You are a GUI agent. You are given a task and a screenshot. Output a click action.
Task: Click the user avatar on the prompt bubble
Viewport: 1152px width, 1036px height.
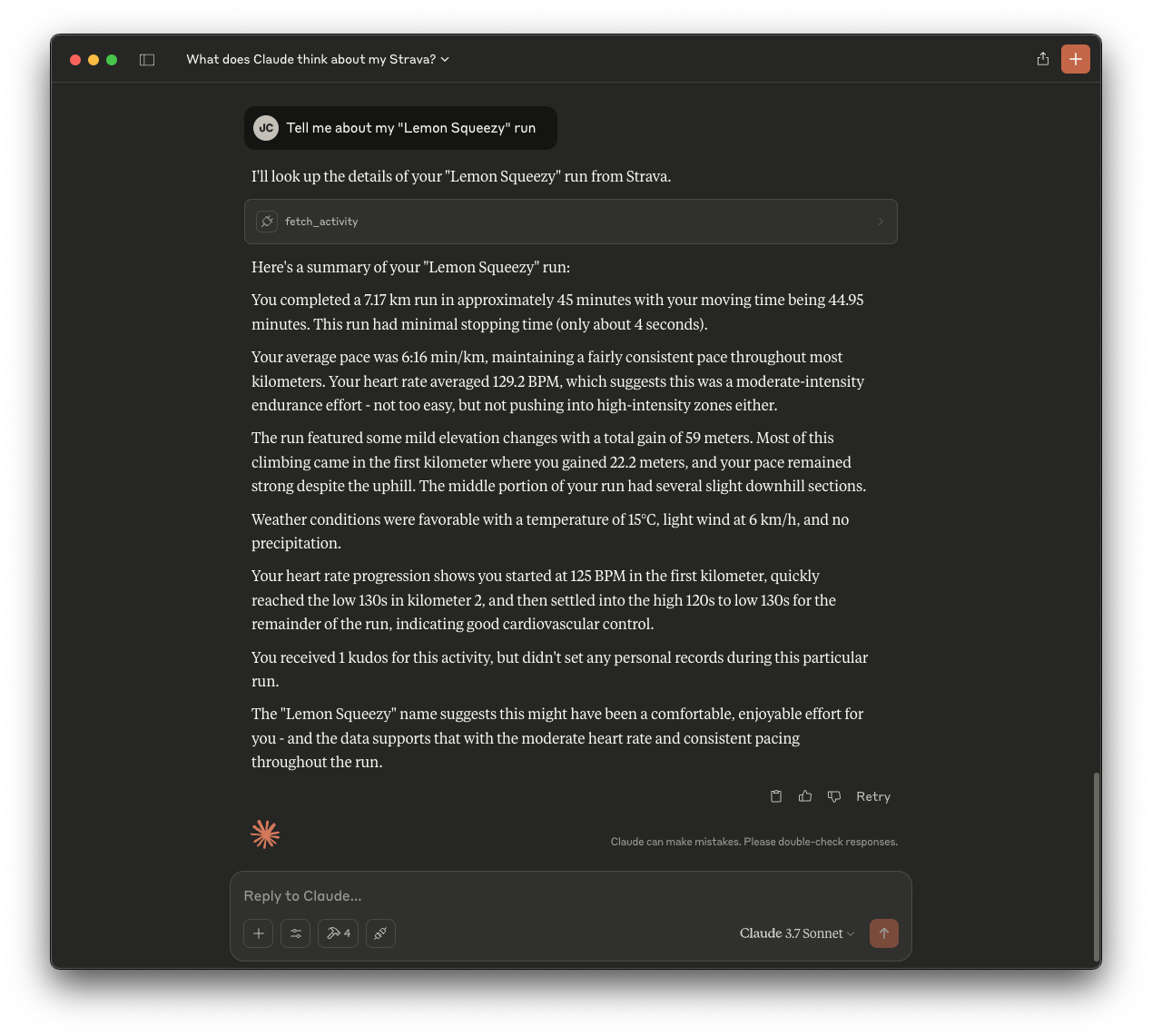pos(265,128)
